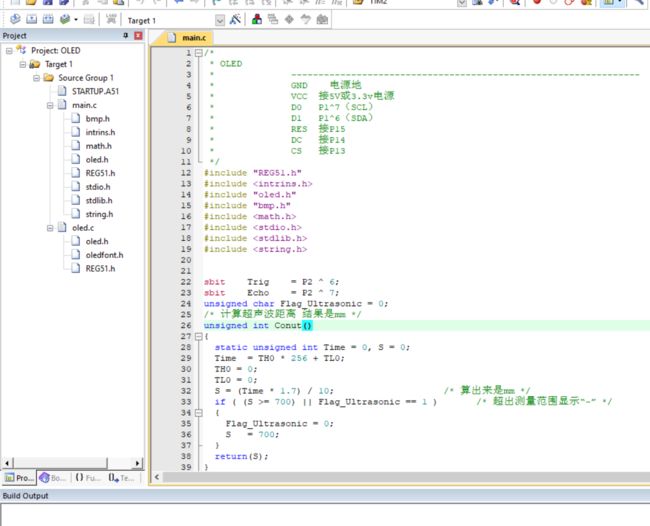Screen dimensions: 650x526
Task: Collapse the Target 1 tree node
Action: 23,65
